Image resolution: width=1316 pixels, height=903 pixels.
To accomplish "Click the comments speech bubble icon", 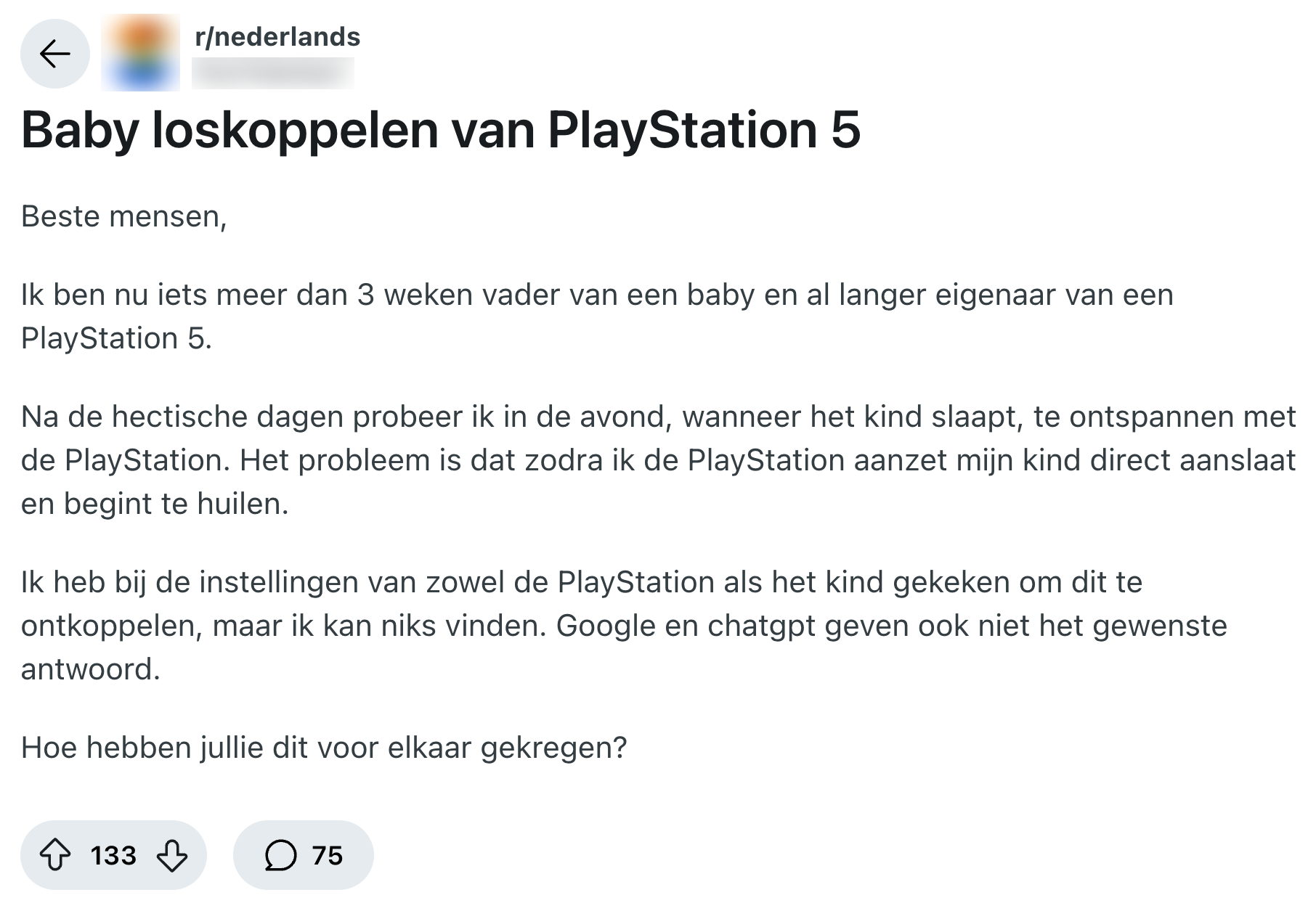I will [280, 855].
